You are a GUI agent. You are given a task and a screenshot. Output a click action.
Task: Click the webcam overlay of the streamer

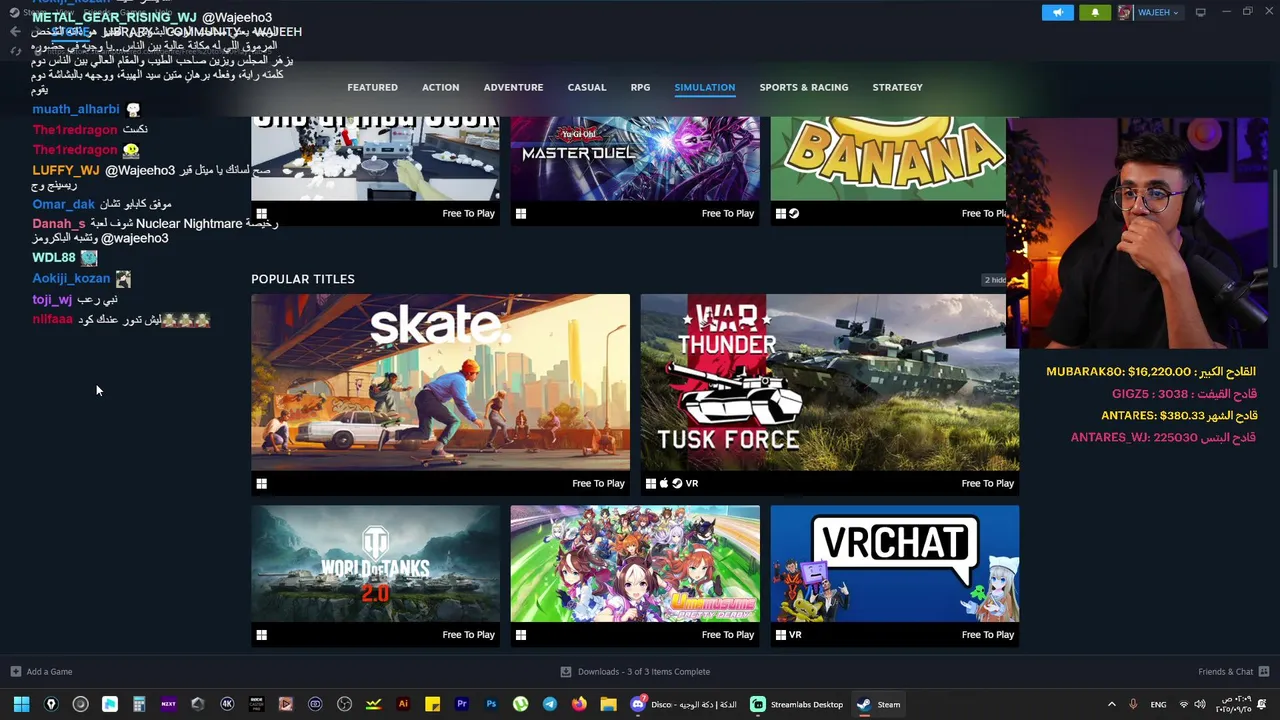click(1137, 232)
